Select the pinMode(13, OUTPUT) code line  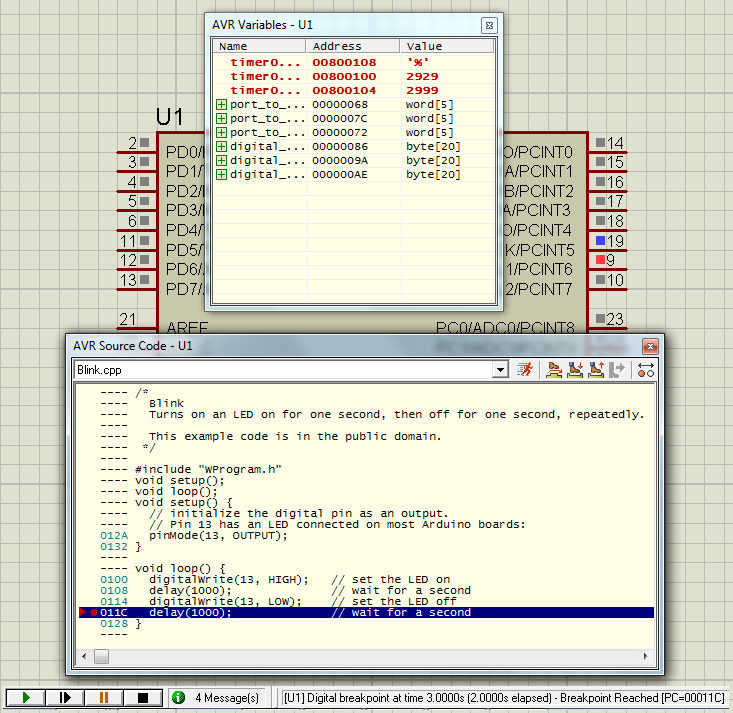point(217,535)
